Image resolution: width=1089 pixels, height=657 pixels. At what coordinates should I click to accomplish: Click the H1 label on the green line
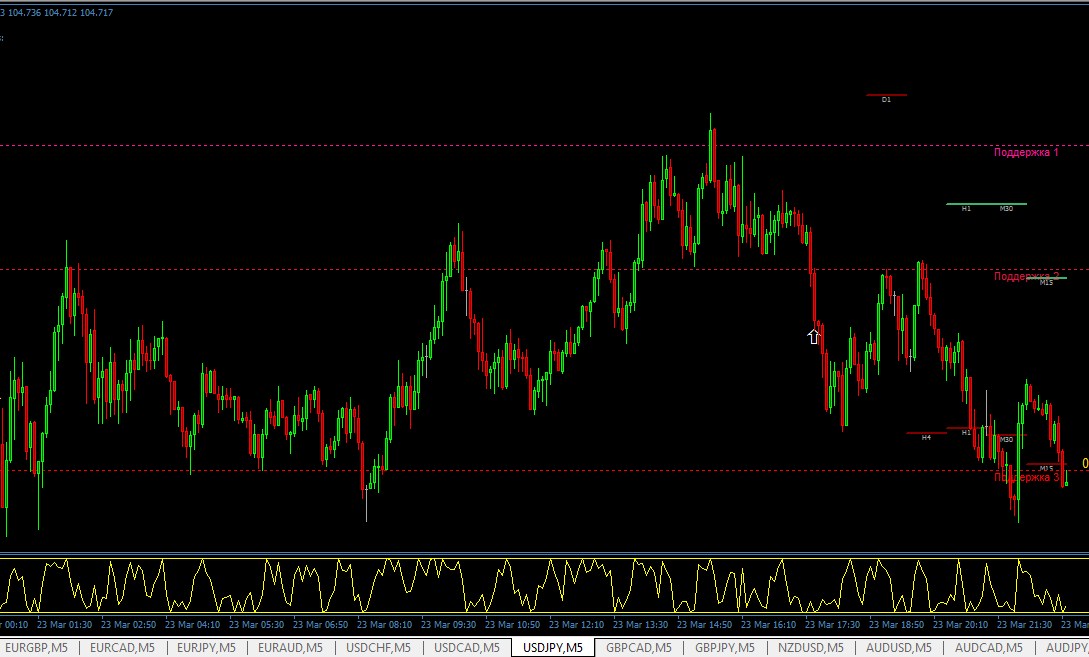coord(966,208)
